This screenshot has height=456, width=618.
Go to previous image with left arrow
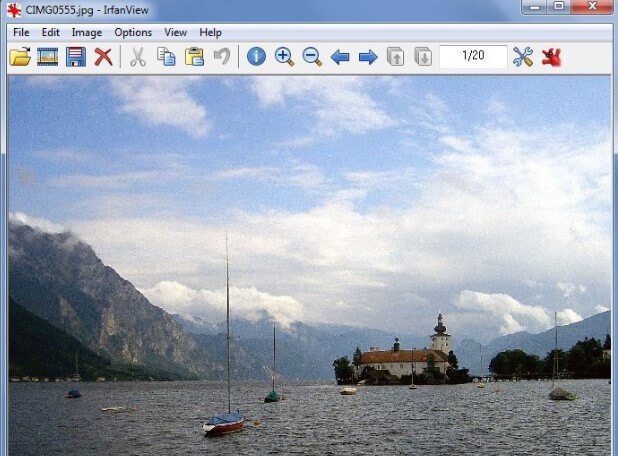(x=340, y=57)
